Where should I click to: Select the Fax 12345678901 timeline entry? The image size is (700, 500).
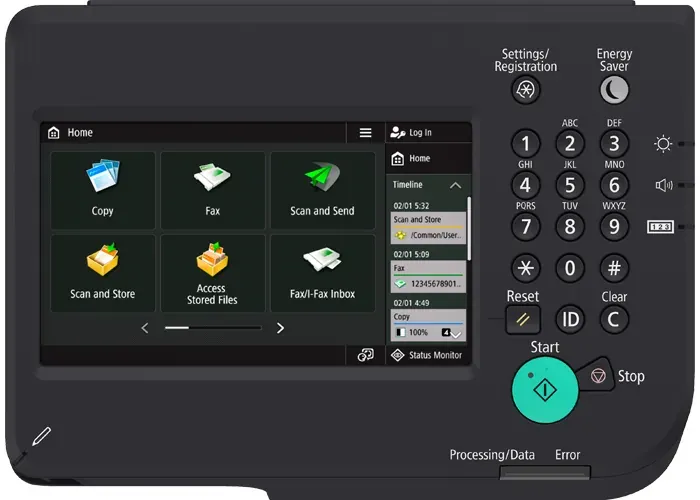tap(428, 276)
